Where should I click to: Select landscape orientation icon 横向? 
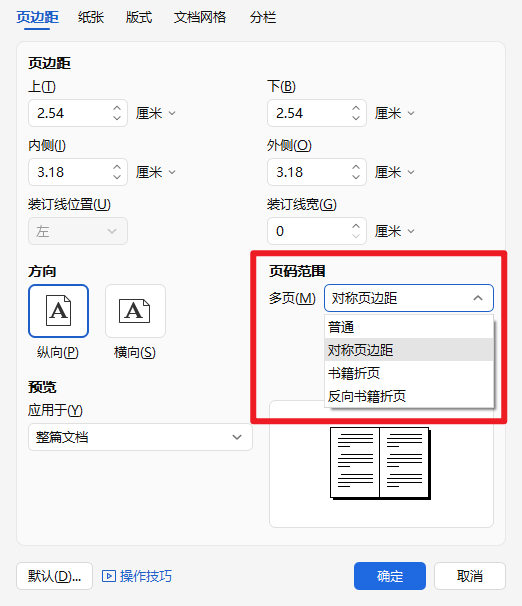coord(135,311)
